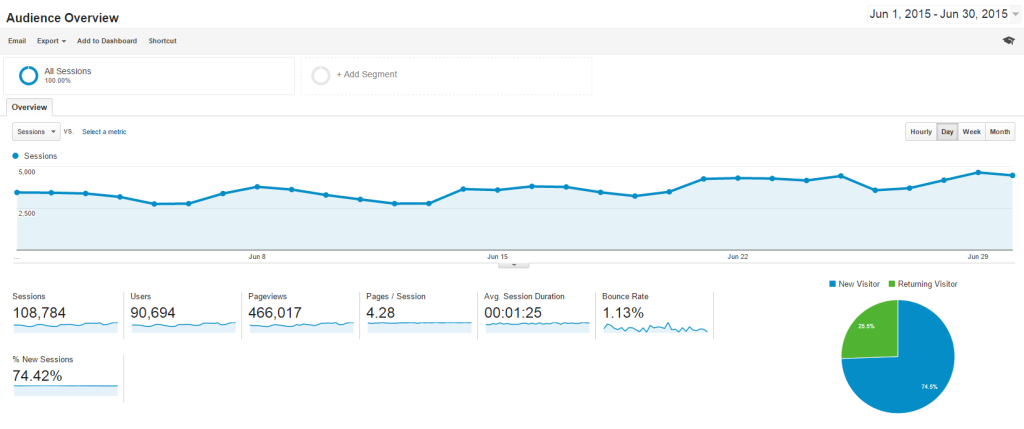This screenshot has height=429, width=1024.
Task: Select the Overview tab
Action: click(29, 107)
